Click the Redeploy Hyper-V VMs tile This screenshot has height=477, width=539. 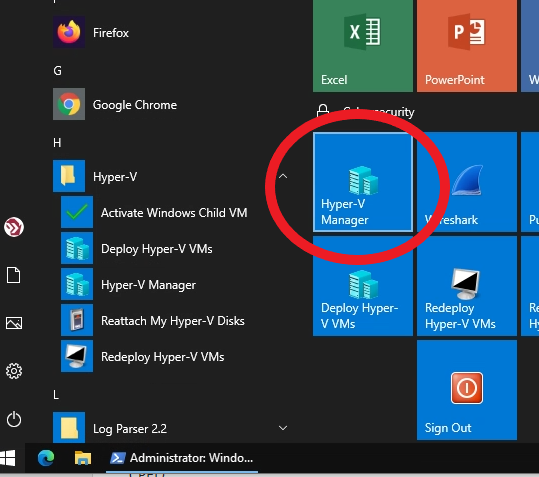point(466,286)
